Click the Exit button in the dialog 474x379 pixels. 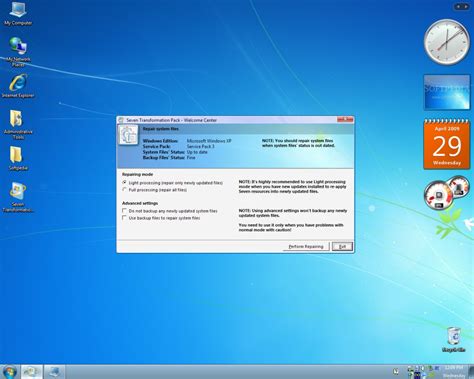(342, 247)
